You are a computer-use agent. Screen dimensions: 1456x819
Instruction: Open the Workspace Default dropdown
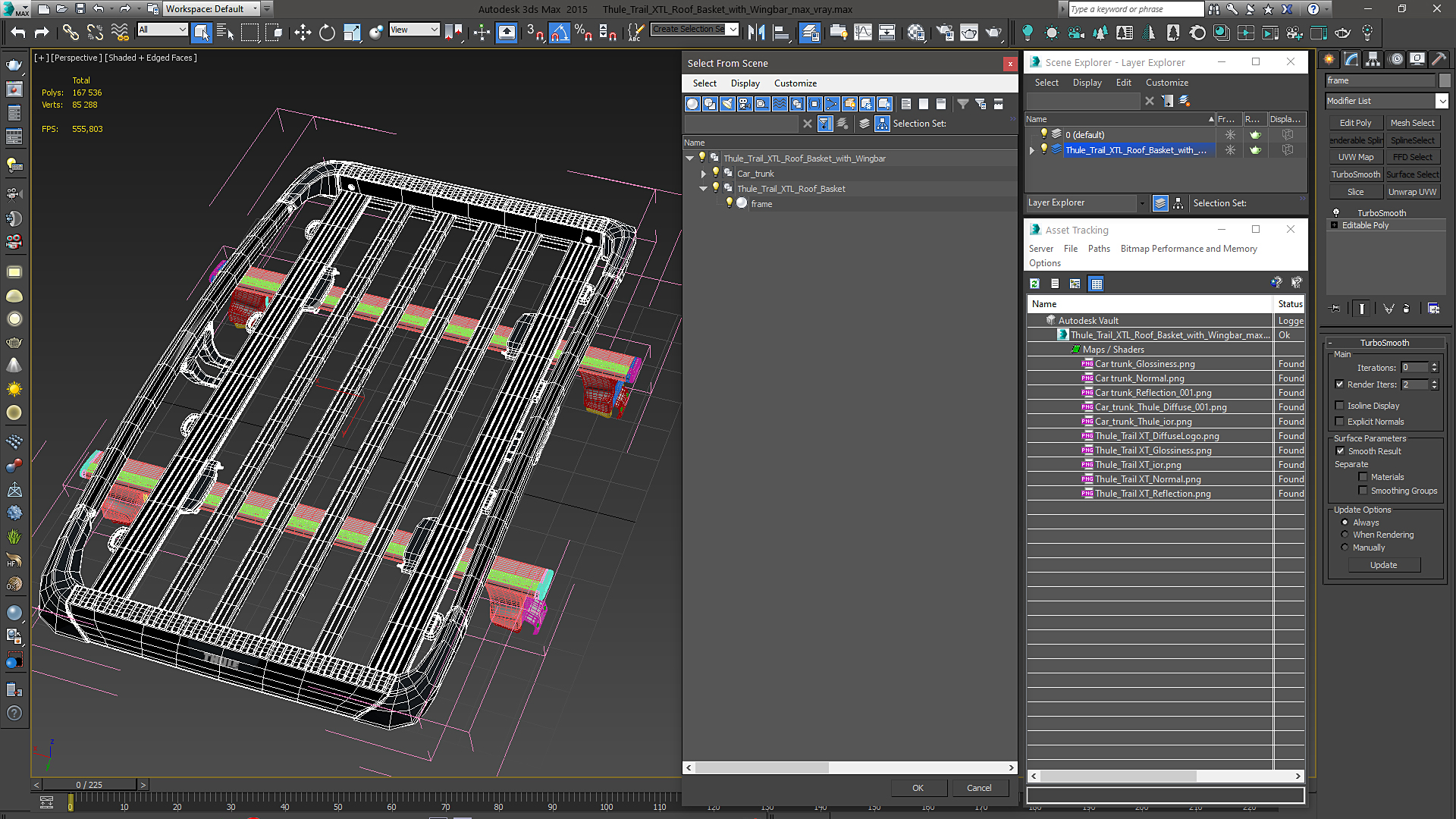pos(211,9)
